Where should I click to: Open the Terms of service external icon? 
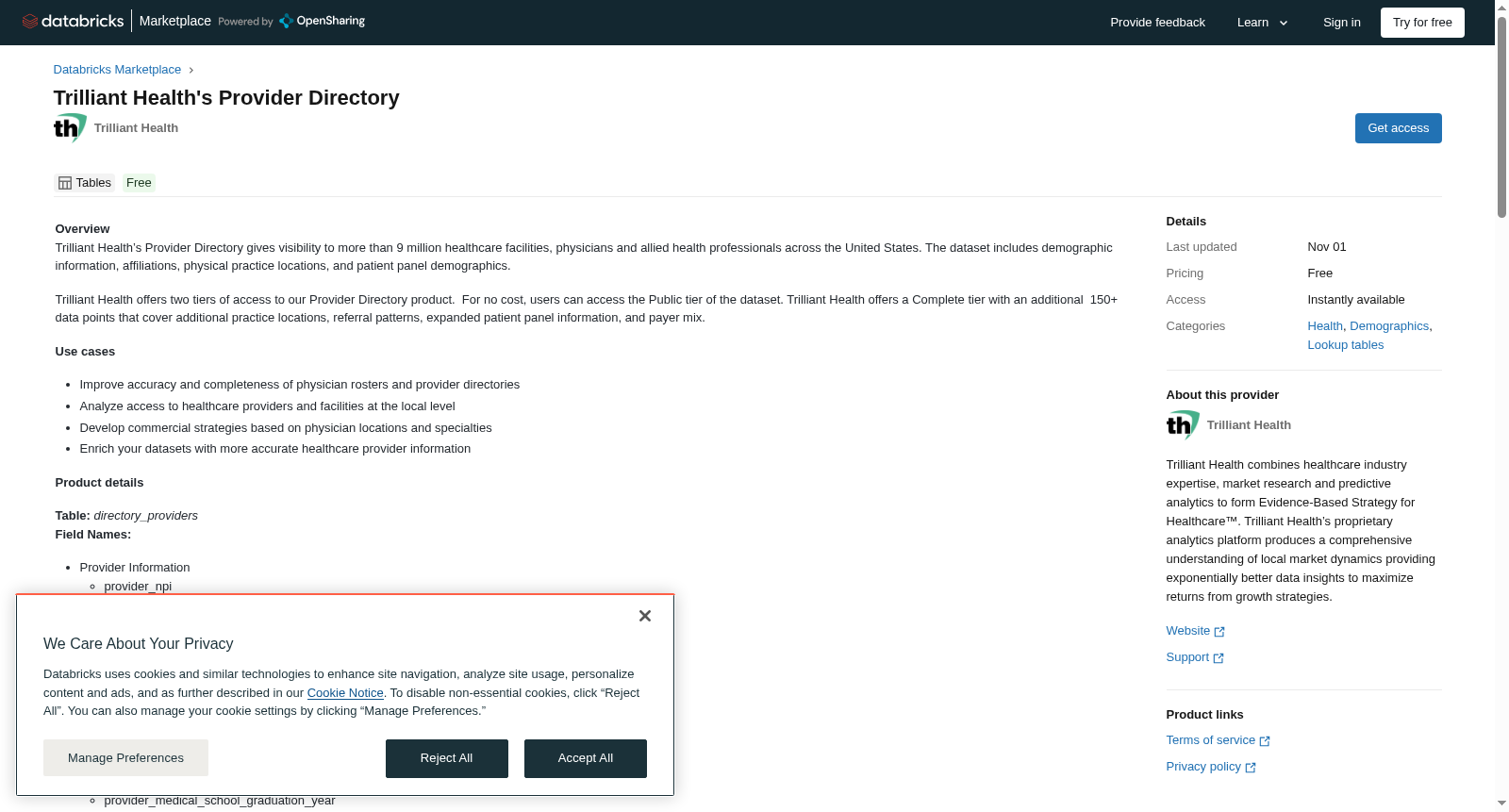1265,741
